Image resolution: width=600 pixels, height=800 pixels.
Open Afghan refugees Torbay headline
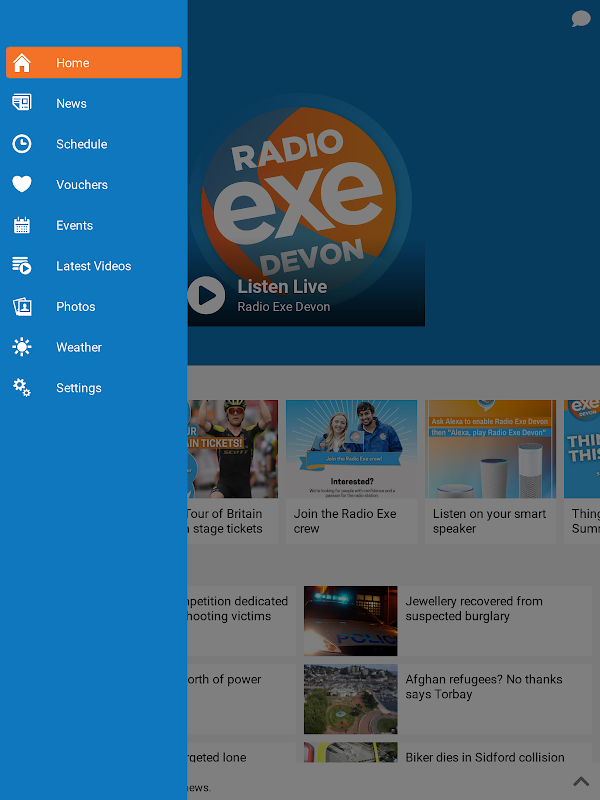[484, 687]
